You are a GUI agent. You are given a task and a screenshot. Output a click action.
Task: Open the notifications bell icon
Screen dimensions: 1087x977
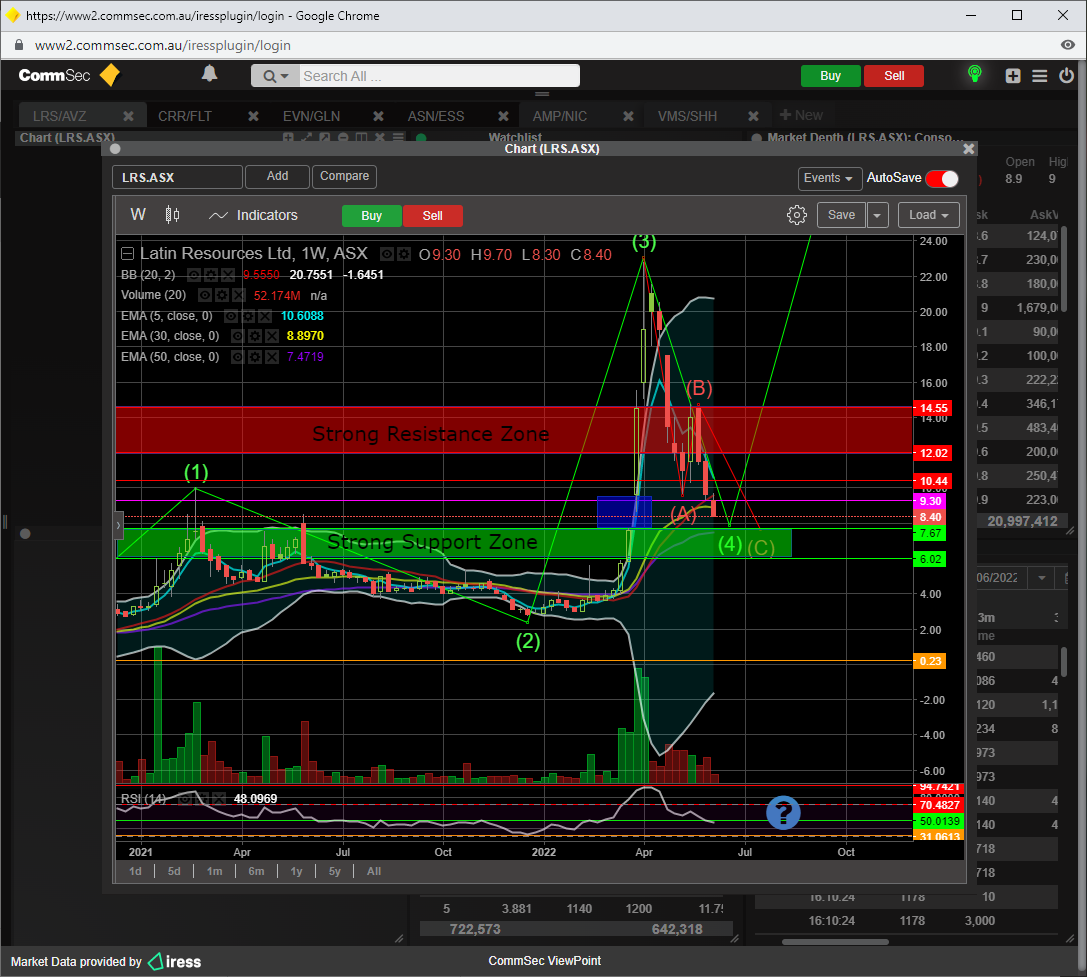pyautogui.click(x=210, y=74)
